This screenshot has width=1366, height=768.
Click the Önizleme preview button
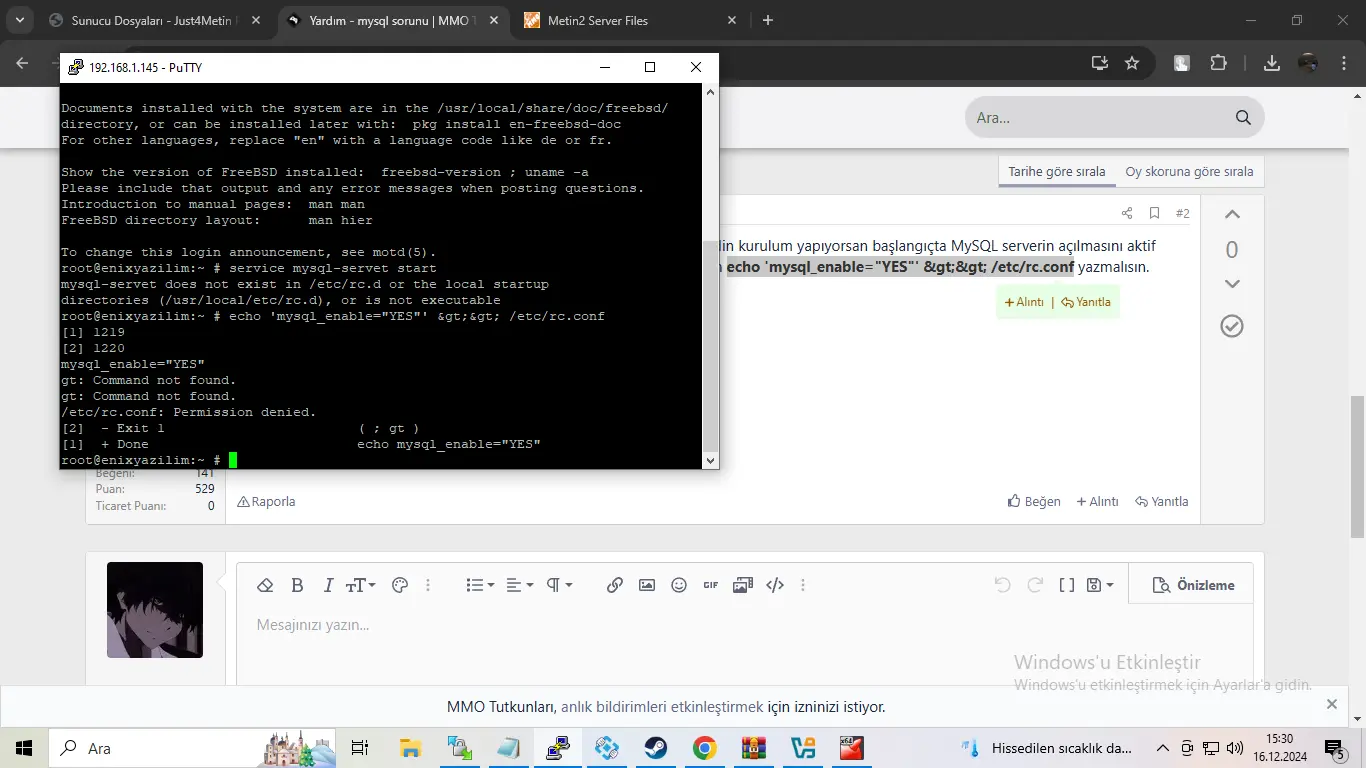pyautogui.click(x=1191, y=584)
